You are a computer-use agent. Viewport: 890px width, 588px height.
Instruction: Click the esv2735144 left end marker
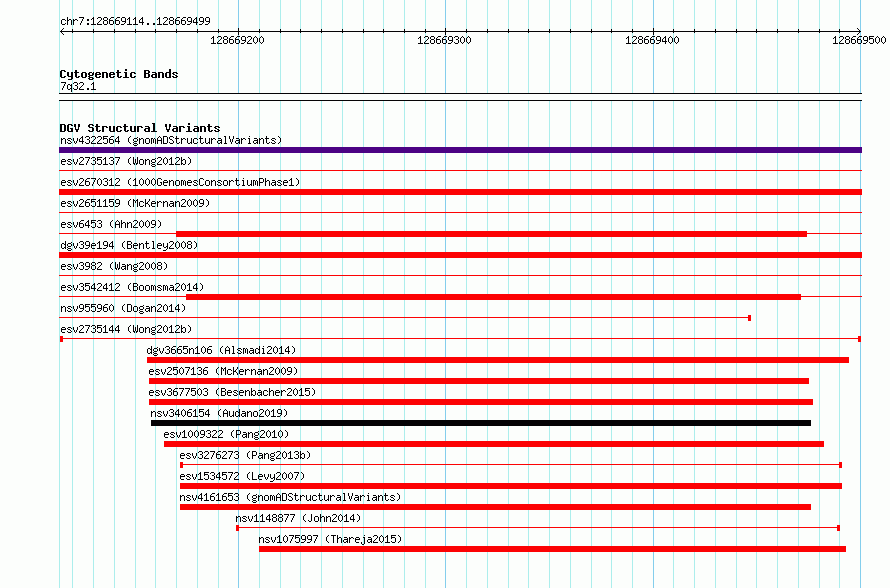coord(61,339)
